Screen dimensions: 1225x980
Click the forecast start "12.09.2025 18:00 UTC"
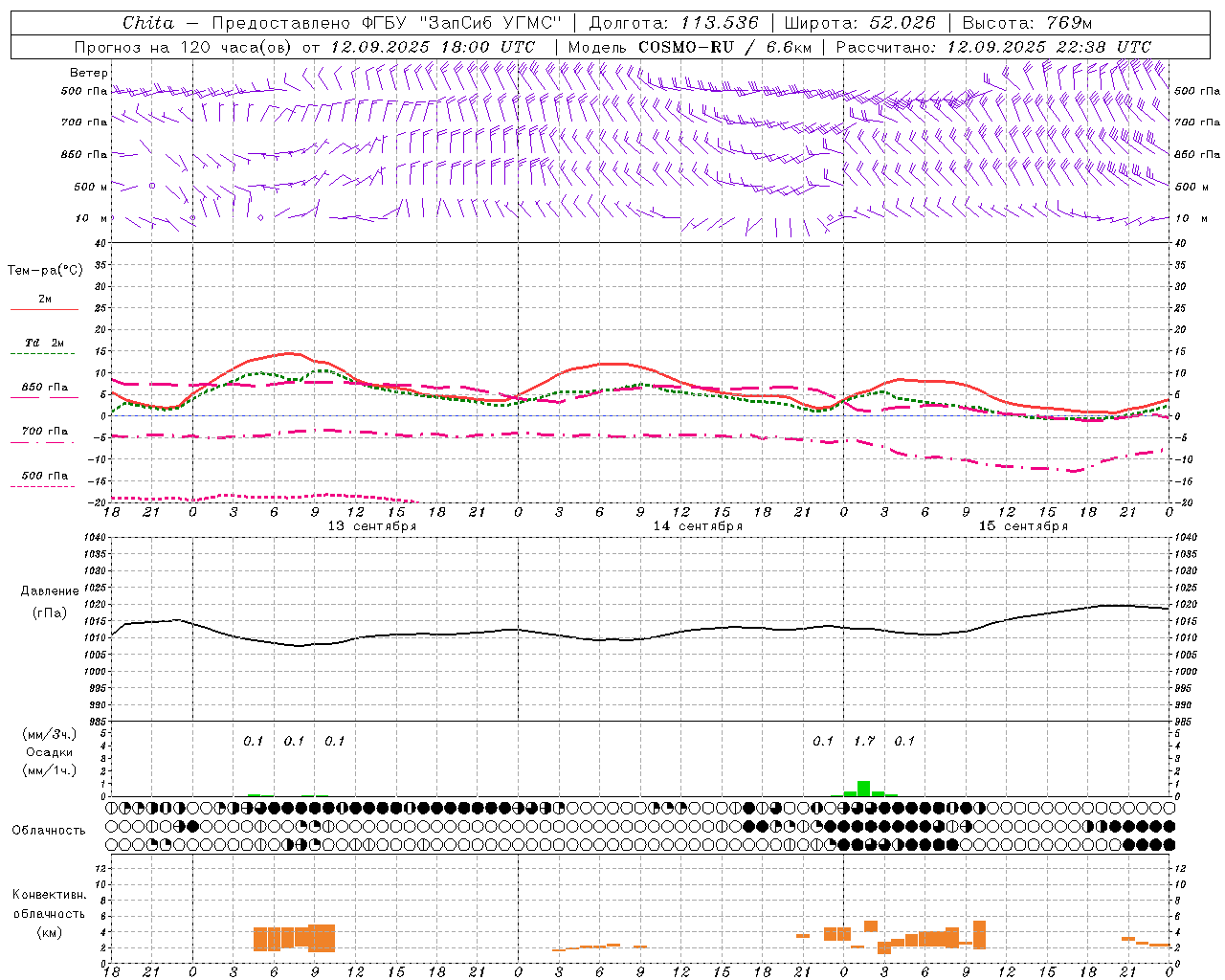433,47
